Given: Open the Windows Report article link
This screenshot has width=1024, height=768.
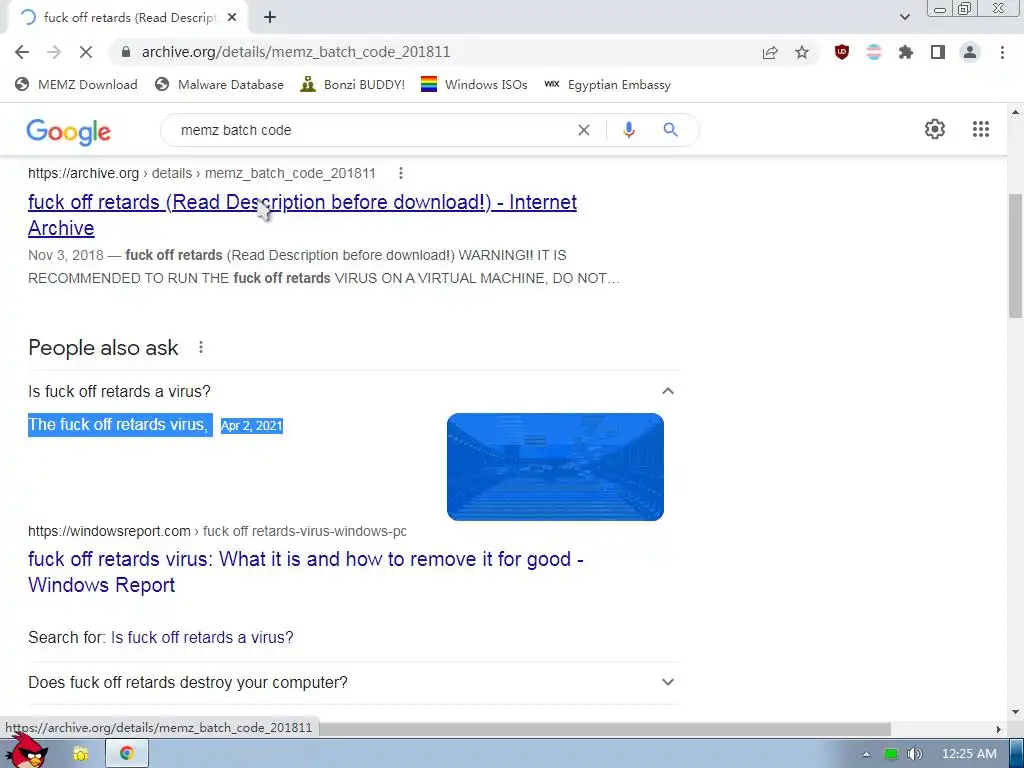Looking at the screenshot, I should (306, 572).
